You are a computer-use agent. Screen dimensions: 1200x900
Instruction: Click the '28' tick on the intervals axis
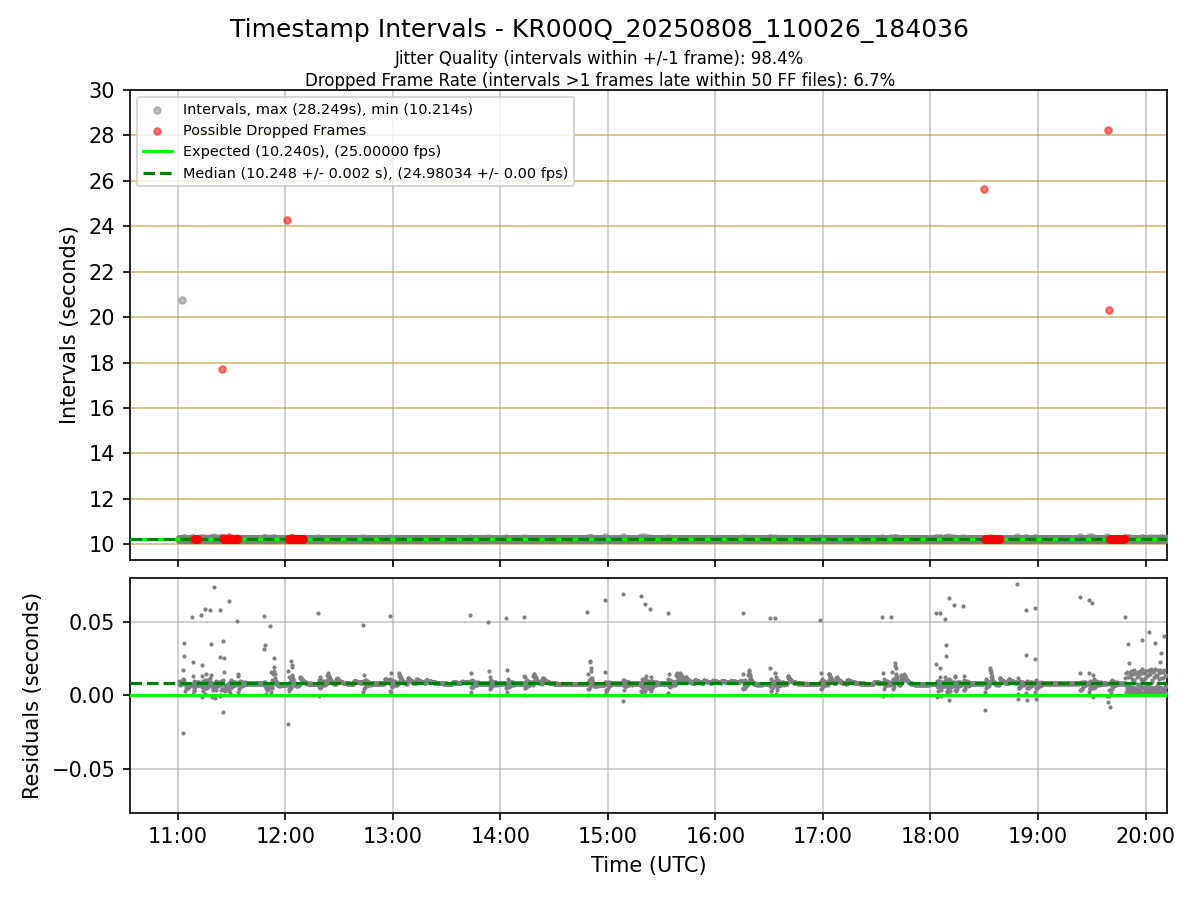point(103,136)
